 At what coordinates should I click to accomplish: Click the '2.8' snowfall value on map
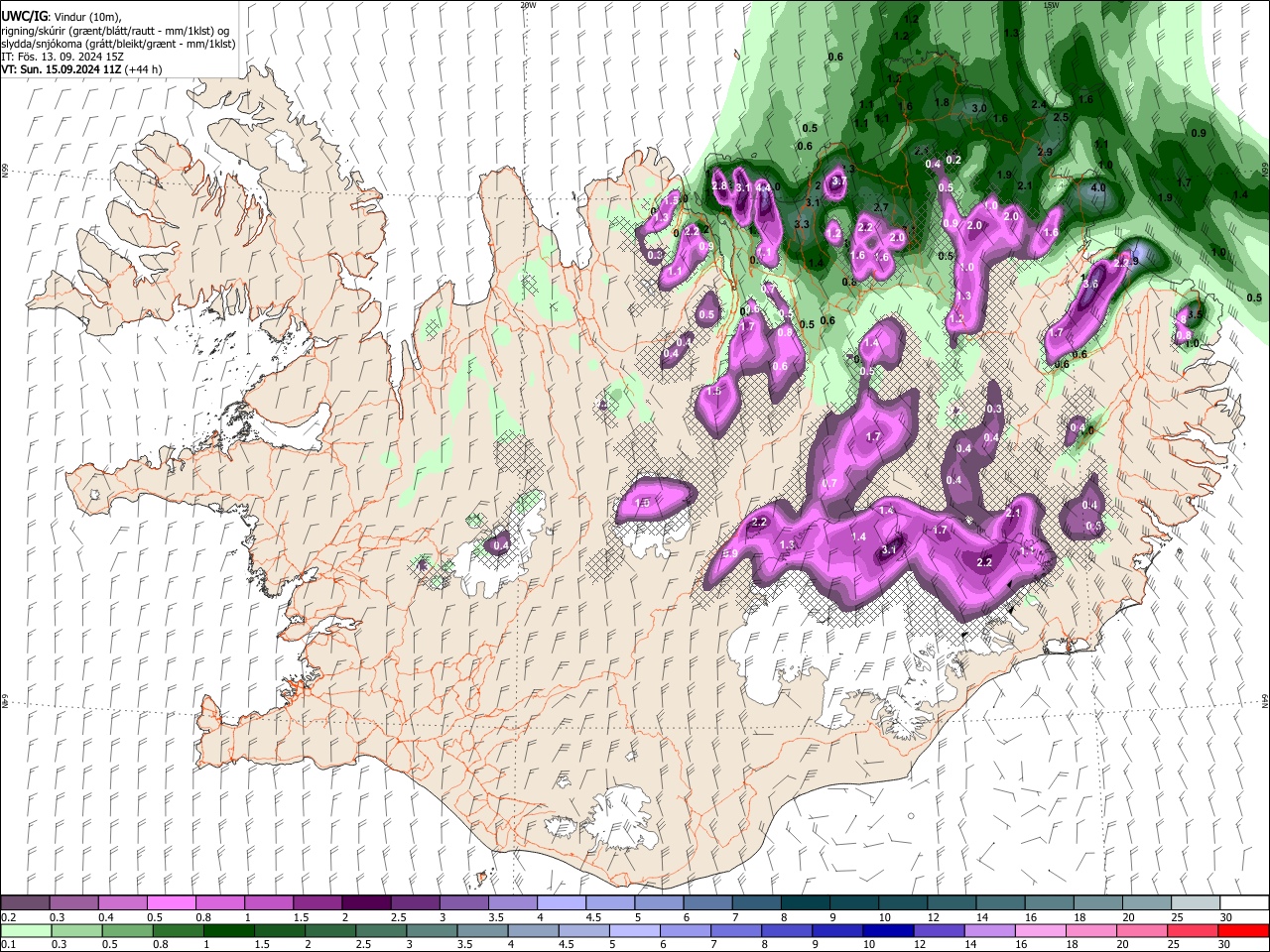coord(720,185)
